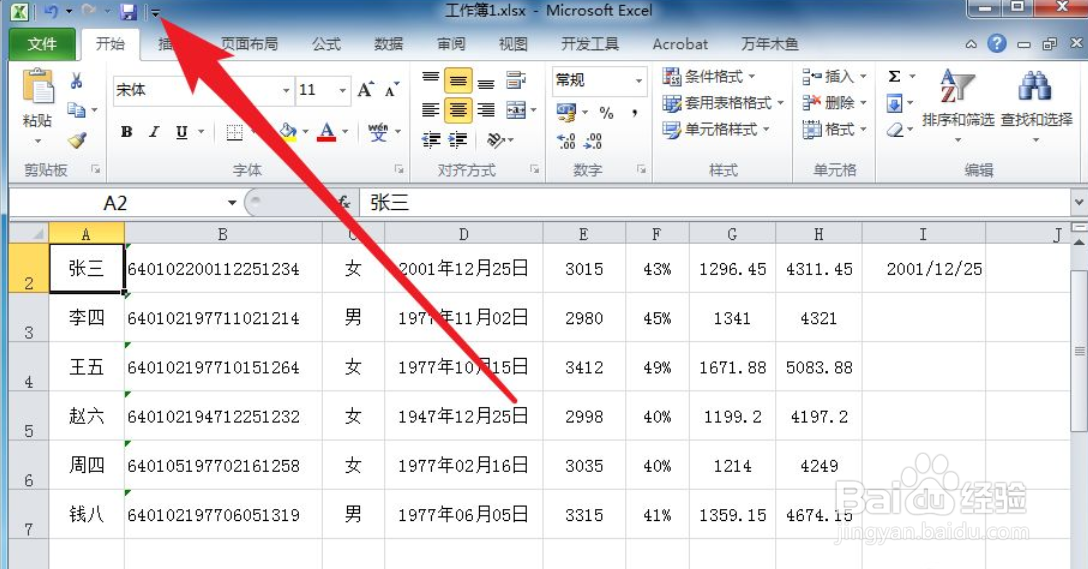The image size is (1088, 569).
Task: Click the Clear eraser icon
Action: (x=895, y=130)
